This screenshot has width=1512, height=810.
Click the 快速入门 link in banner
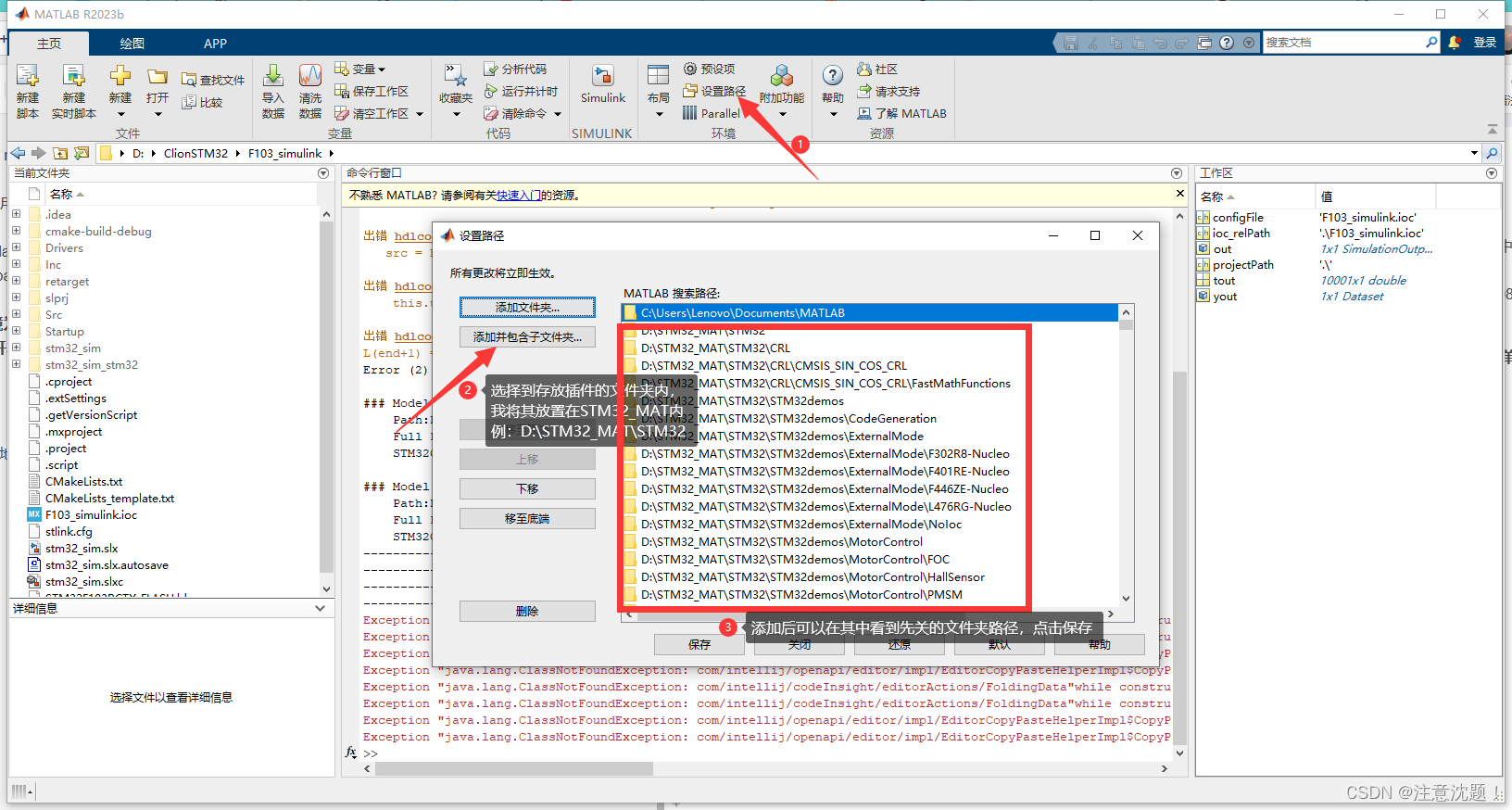[519, 196]
